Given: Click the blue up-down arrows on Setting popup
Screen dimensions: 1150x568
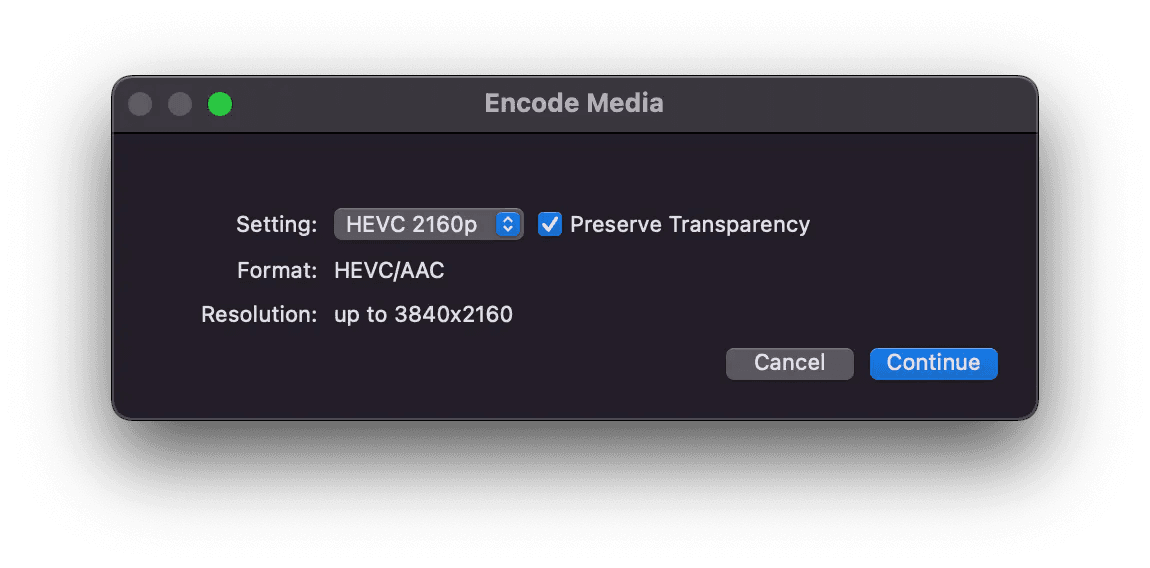Looking at the screenshot, I should (508, 224).
